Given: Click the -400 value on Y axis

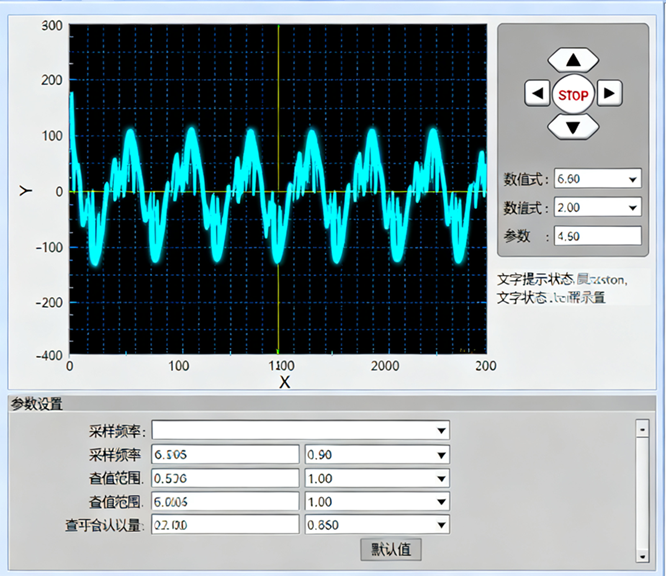Looking at the screenshot, I should [x=50, y=355].
